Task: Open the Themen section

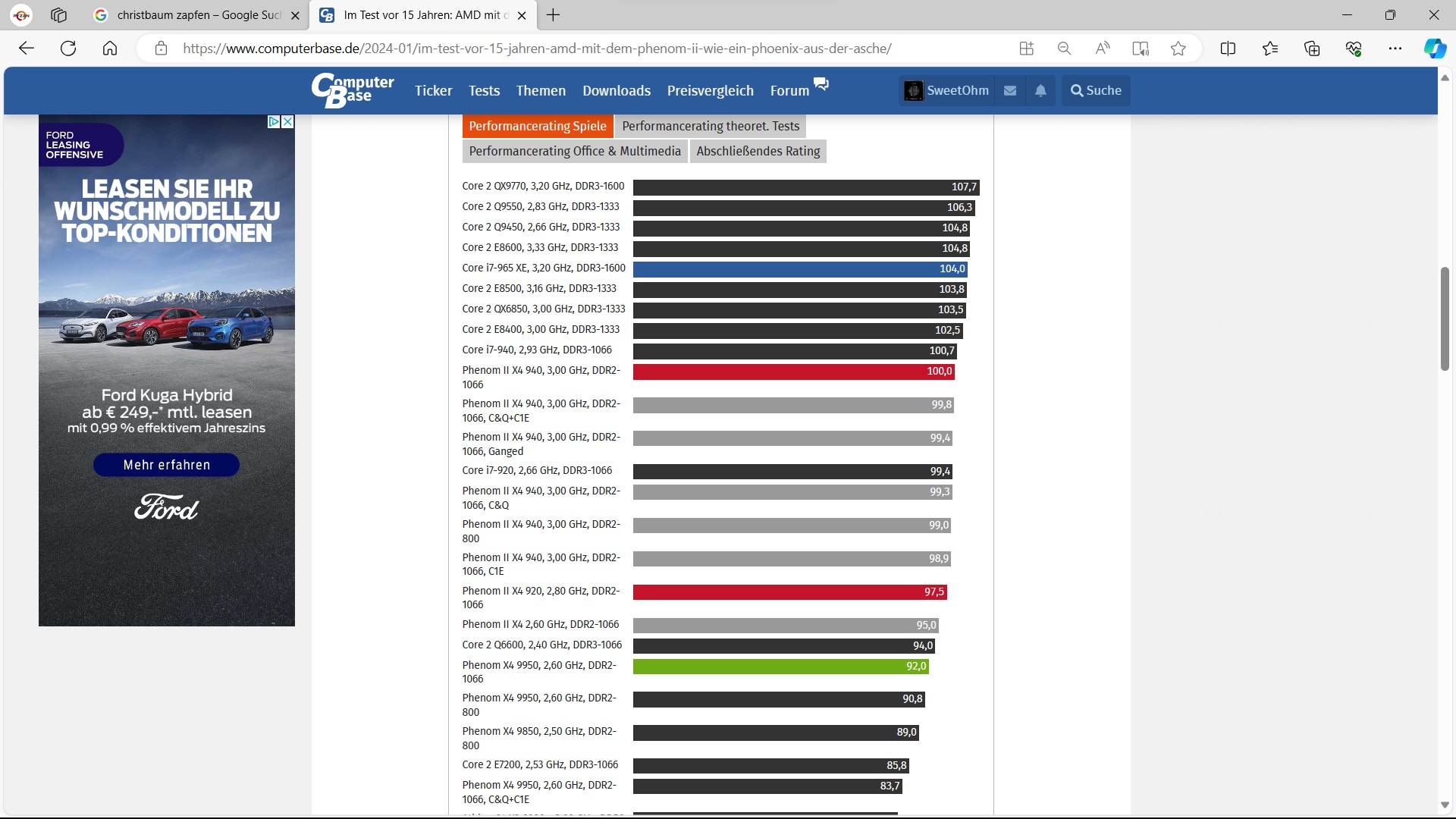Action: [x=541, y=90]
